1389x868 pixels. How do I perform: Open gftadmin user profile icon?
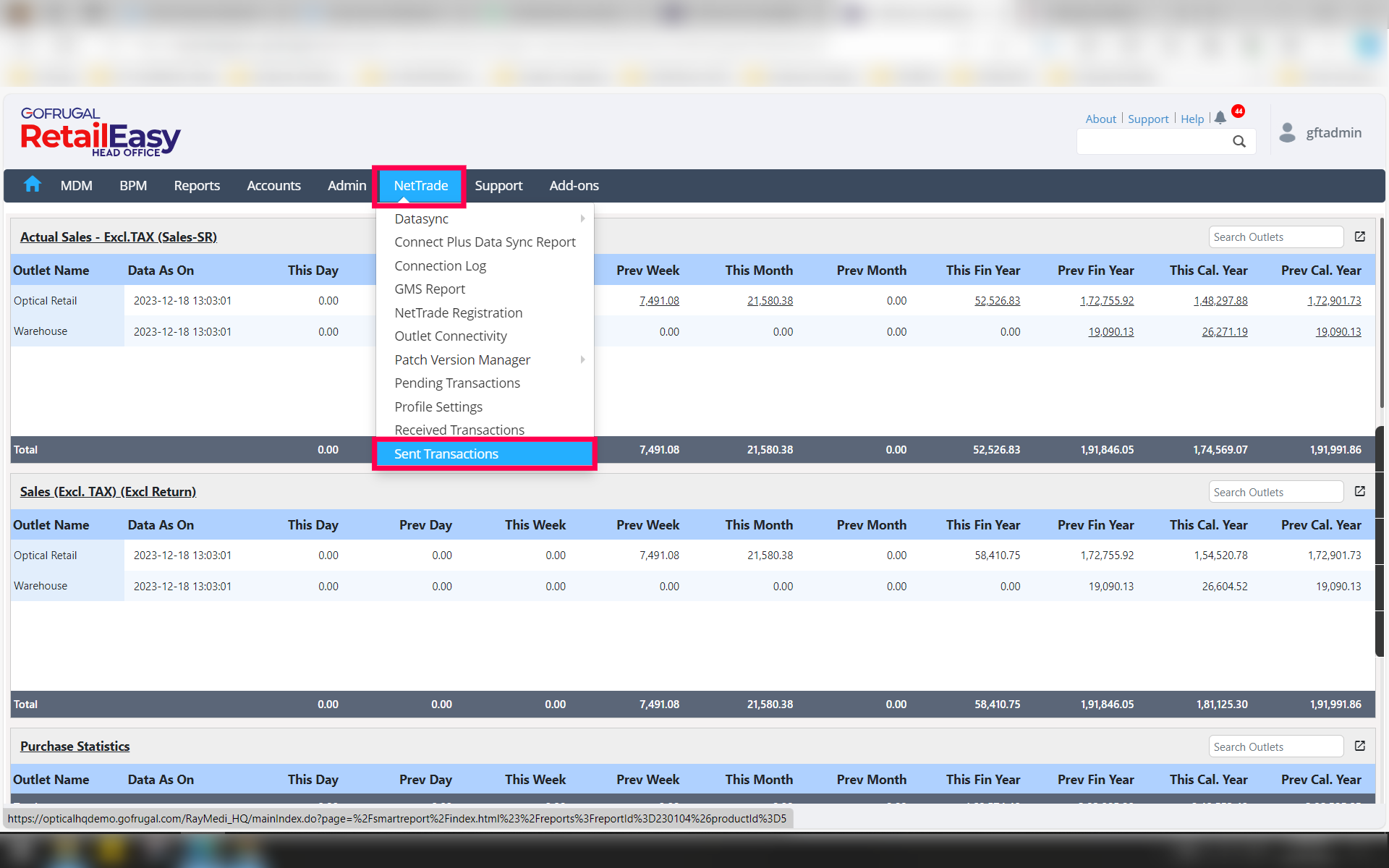click(x=1287, y=132)
